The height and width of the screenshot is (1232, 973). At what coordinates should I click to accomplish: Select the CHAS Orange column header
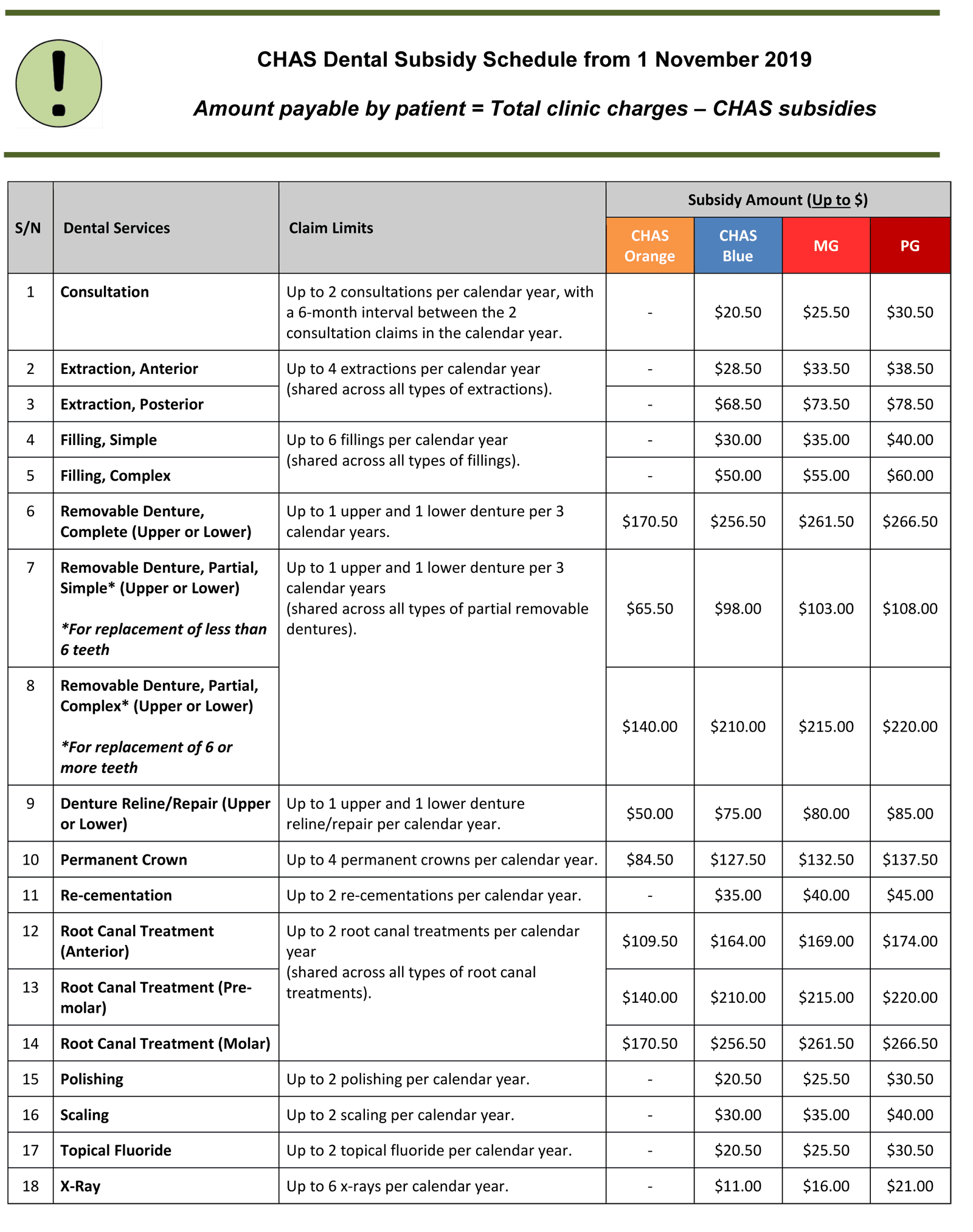(x=649, y=246)
